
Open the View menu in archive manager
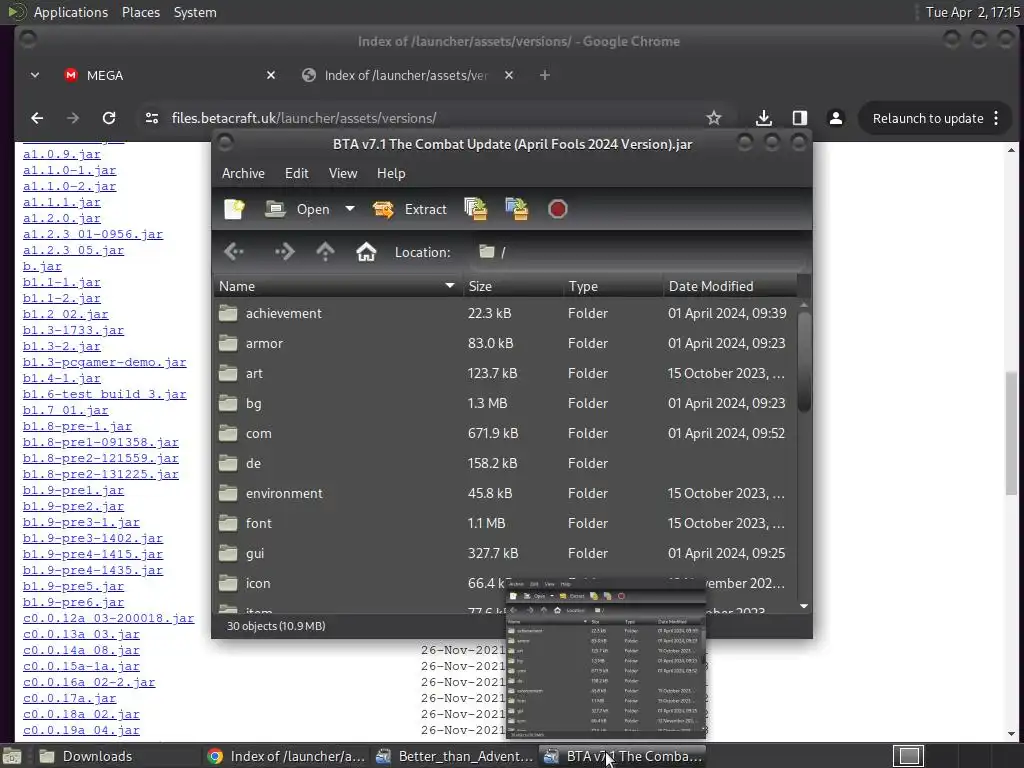[343, 173]
